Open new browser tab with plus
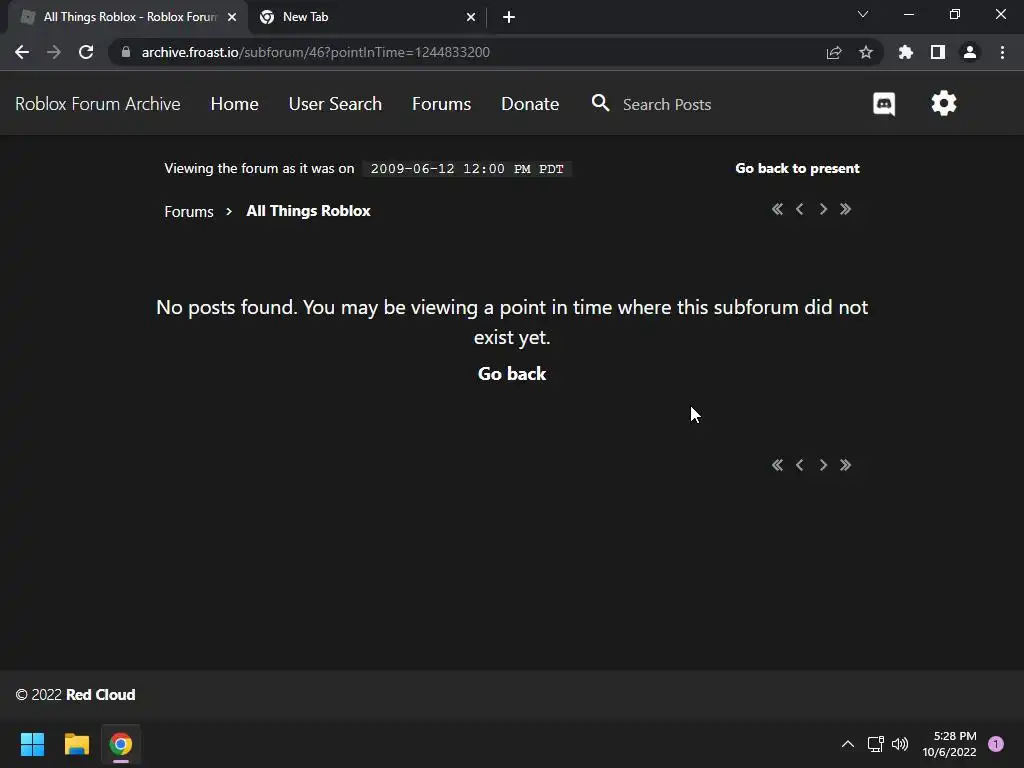 tap(509, 17)
